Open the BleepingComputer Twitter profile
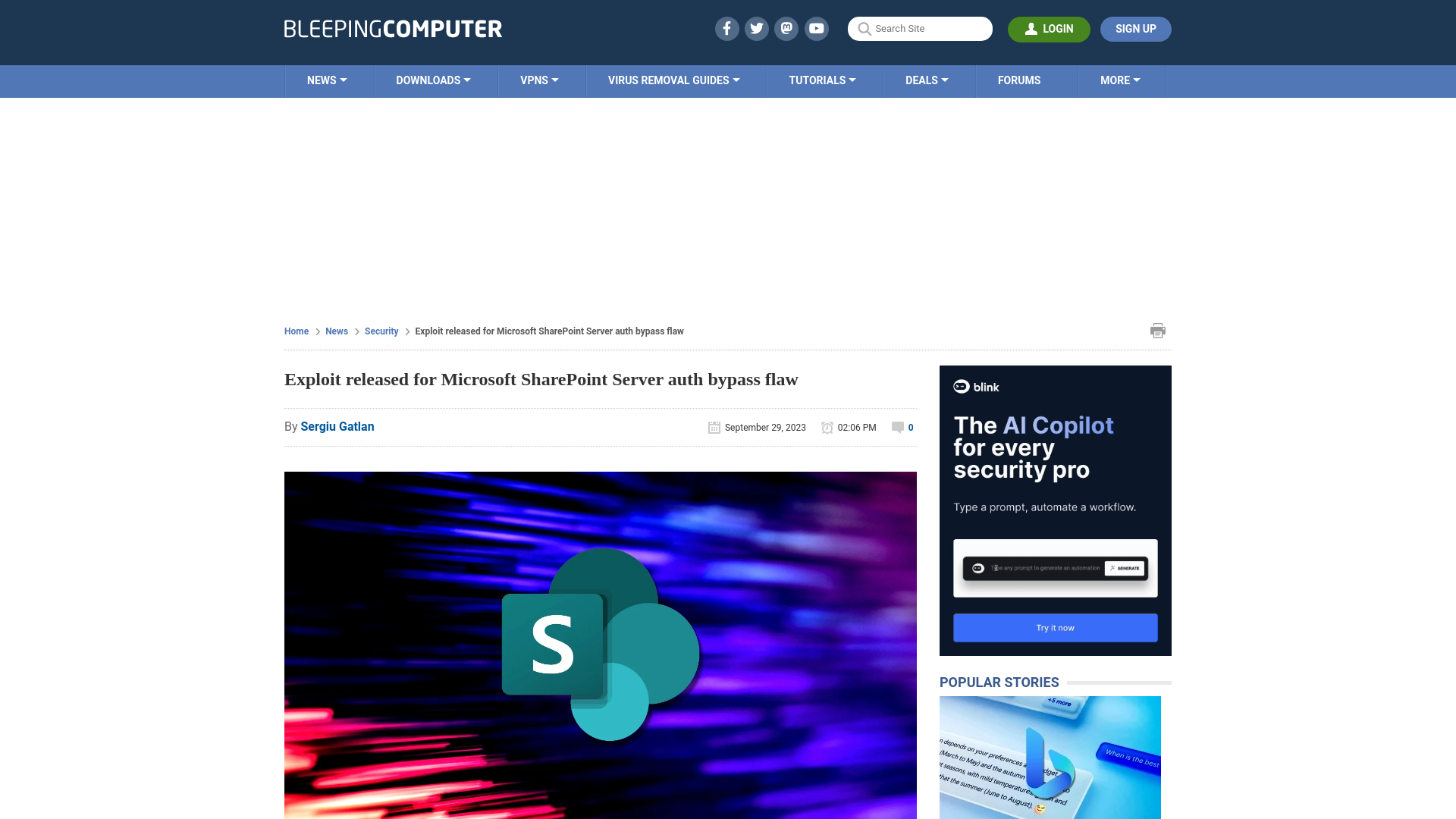1456x819 pixels. (757, 28)
